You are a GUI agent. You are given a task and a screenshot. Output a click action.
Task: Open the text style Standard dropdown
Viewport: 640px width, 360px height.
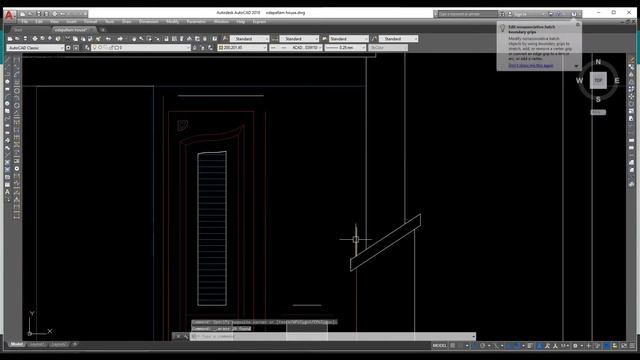[x=249, y=39]
